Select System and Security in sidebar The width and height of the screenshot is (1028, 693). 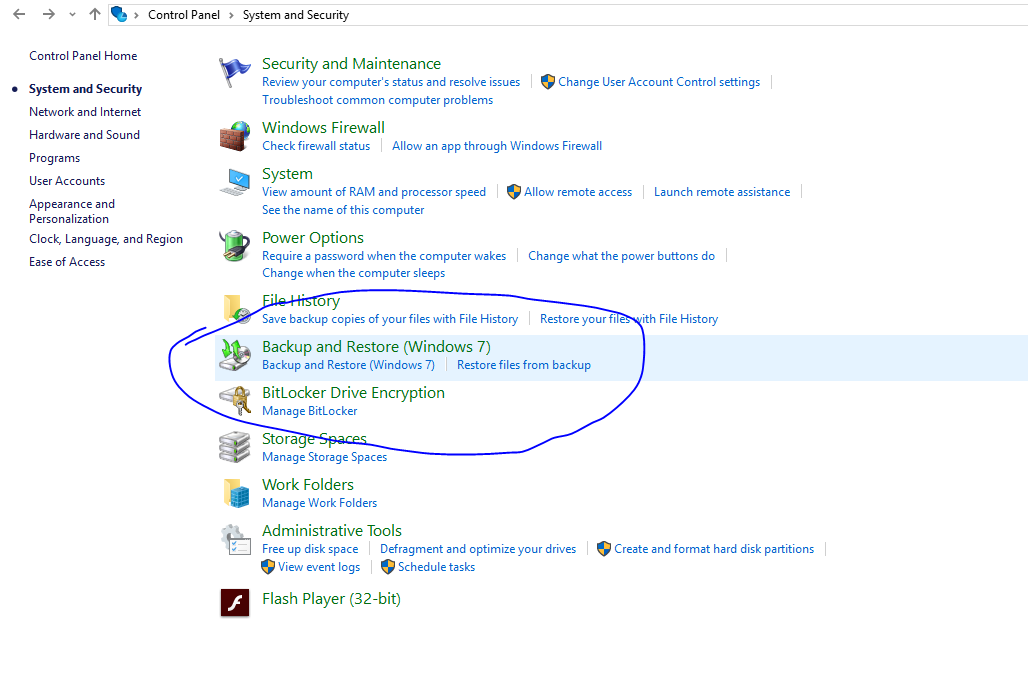pyautogui.click(x=85, y=89)
